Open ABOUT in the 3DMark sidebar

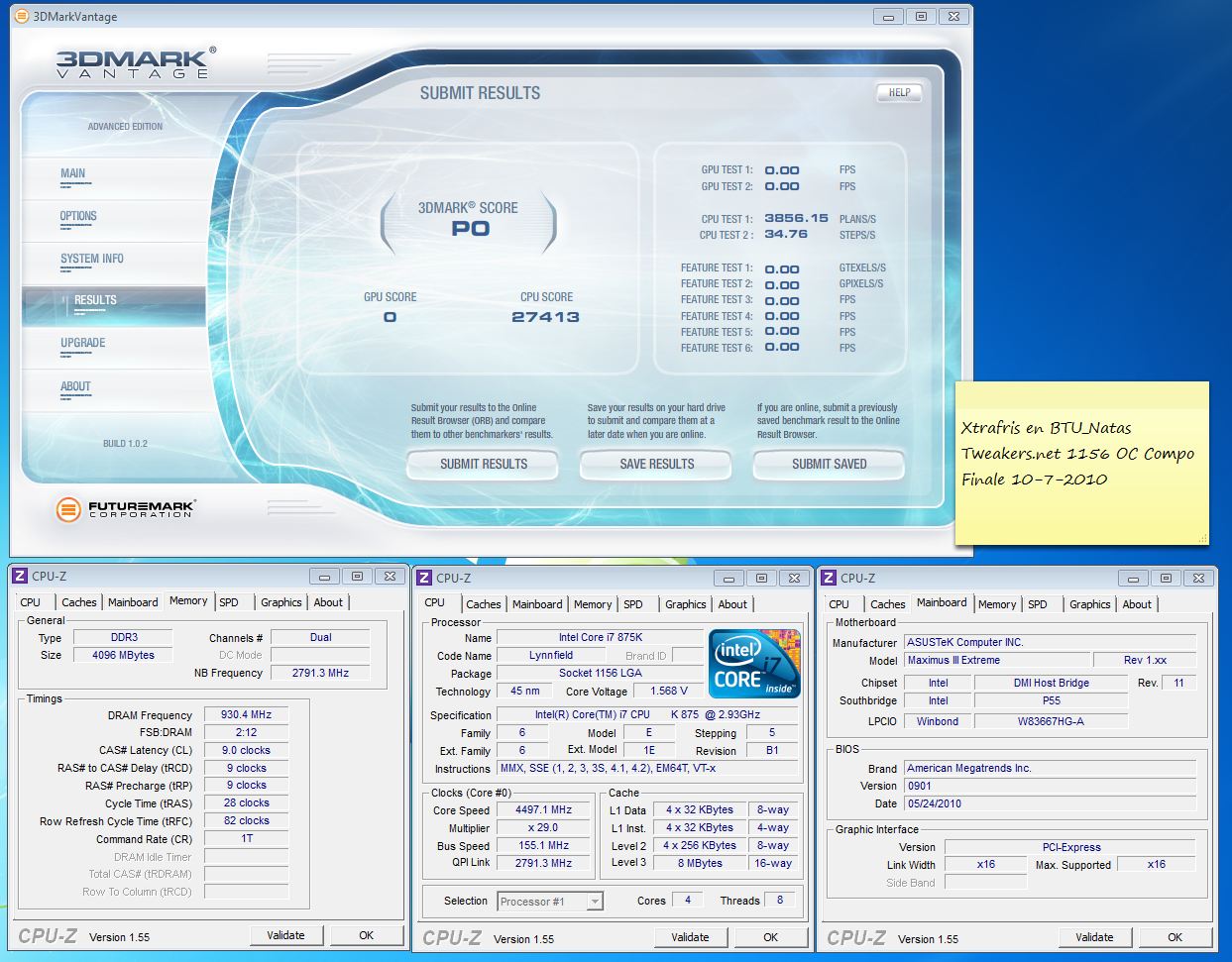(75, 387)
